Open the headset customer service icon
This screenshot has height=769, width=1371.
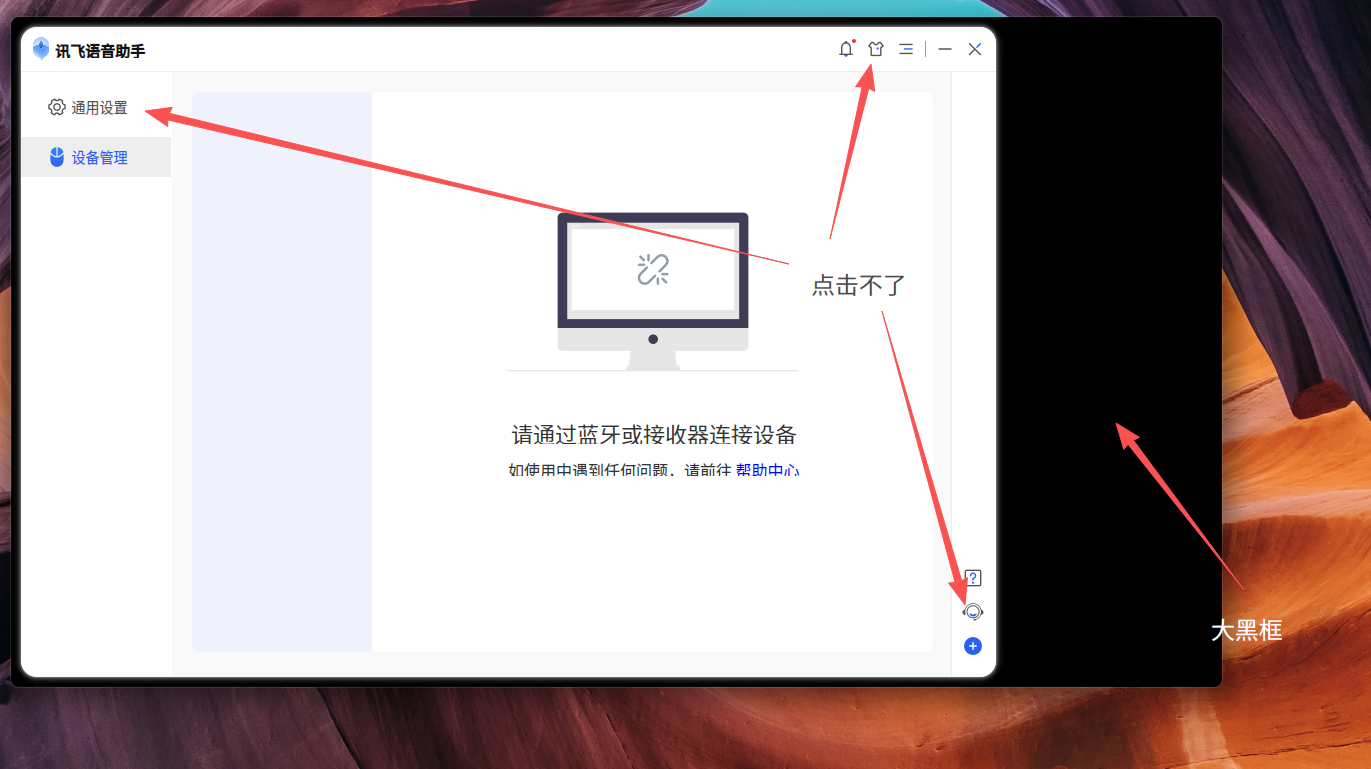pos(973,612)
